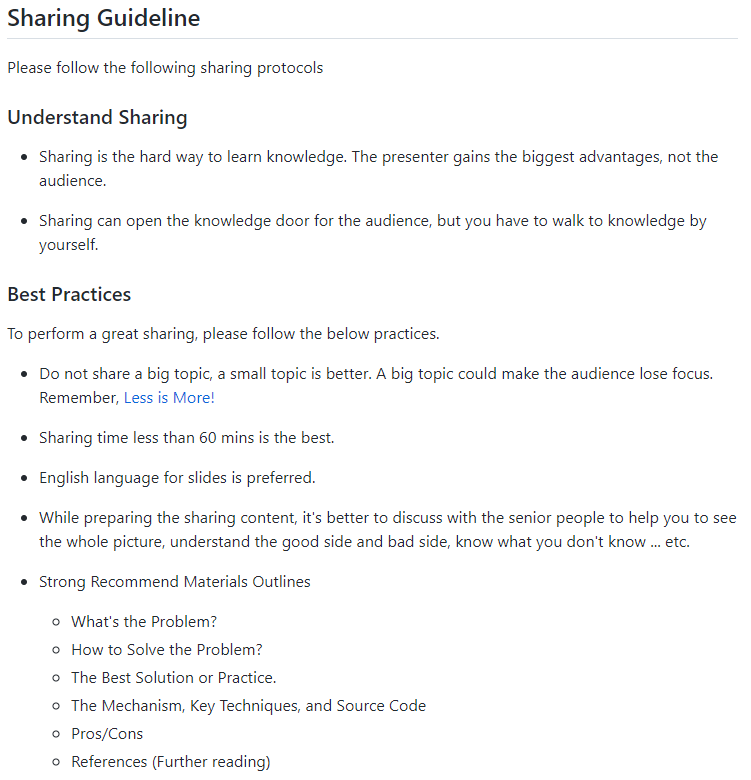Viewport: 751px width, 780px height.
Task: Click "To perform a great sharing" paragraph
Action: click(223, 333)
